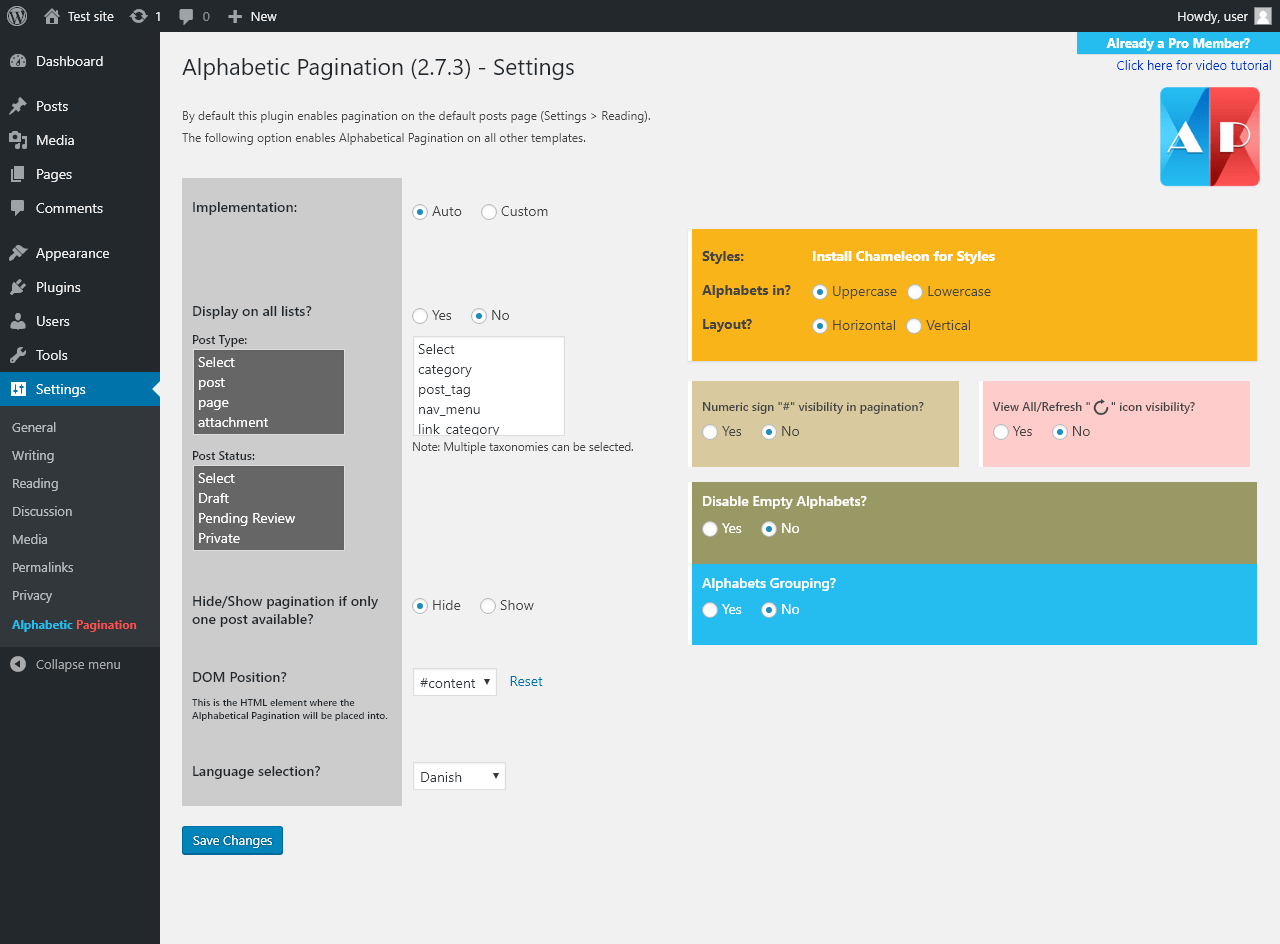Image resolution: width=1280 pixels, height=944 pixels.
Task: Click the Tools wrench icon
Action: coord(18,355)
